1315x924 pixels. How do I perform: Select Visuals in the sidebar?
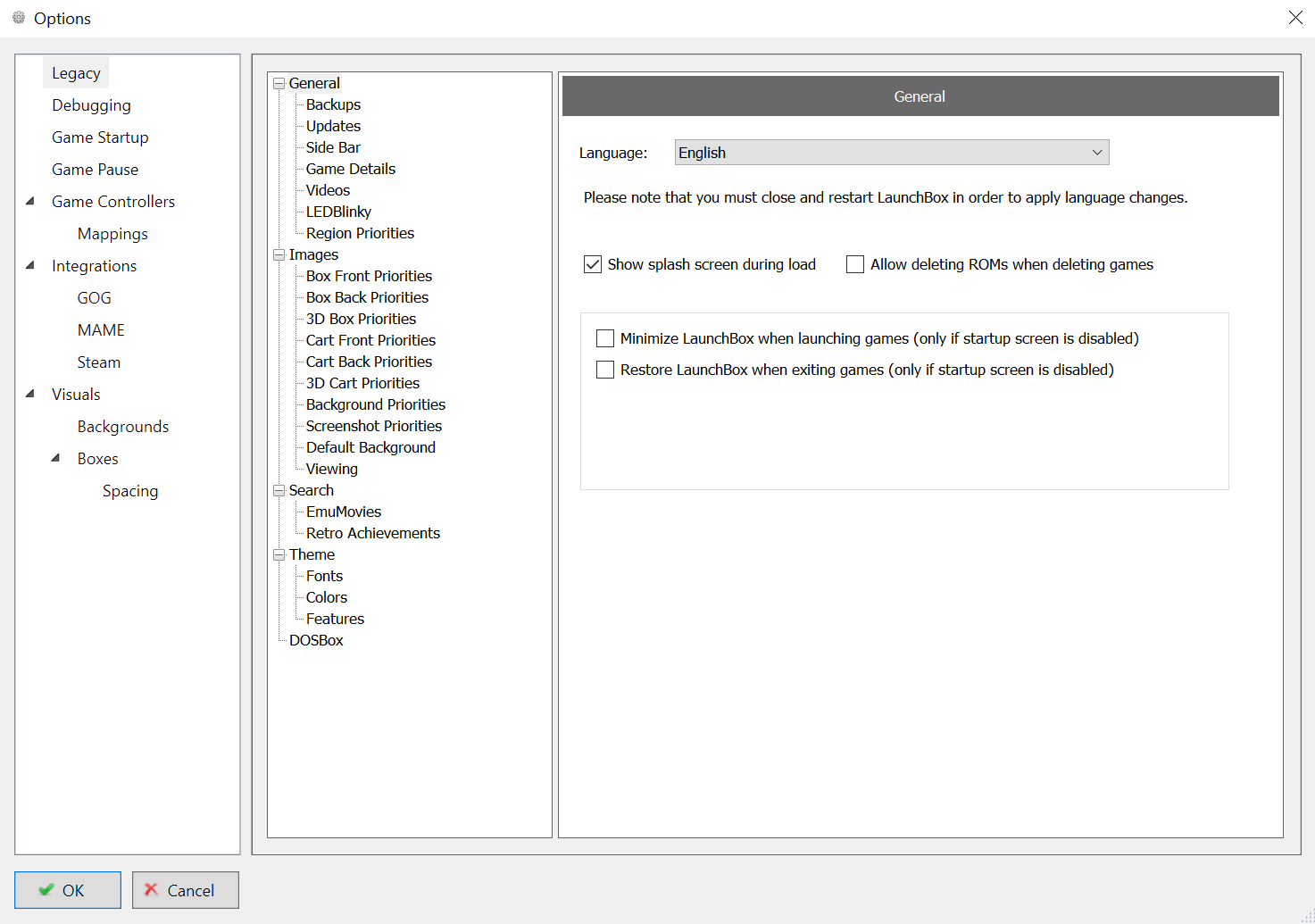tap(76, 395)
